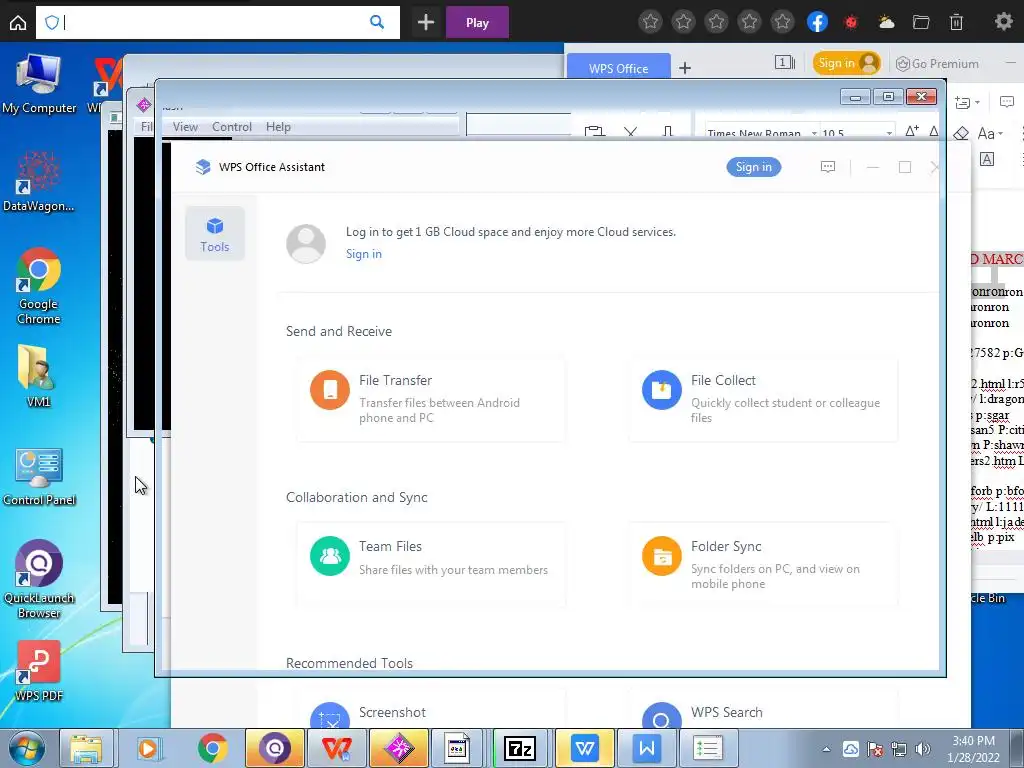Click the File Collect blue icon
The width and height of the screenshot is (1024, 768).
(662, 390)
